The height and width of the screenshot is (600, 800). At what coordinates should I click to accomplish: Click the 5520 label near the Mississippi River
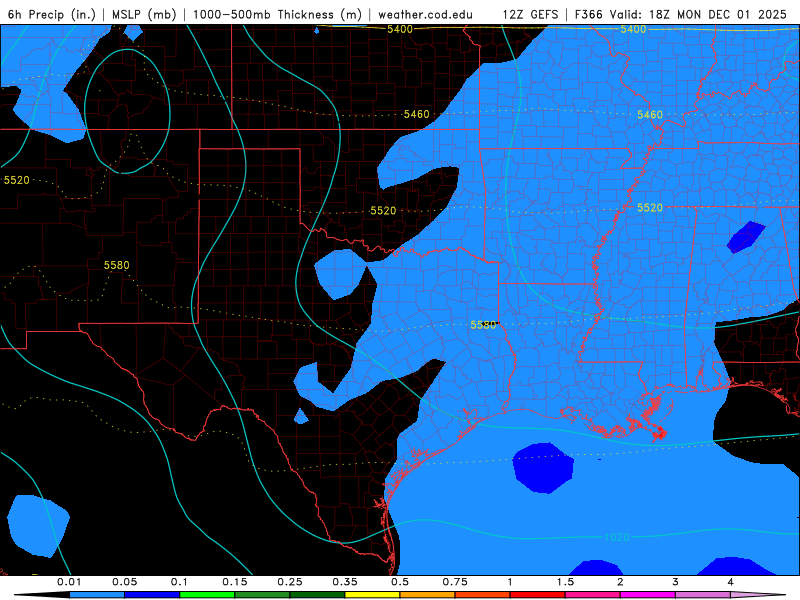[650, 208]
